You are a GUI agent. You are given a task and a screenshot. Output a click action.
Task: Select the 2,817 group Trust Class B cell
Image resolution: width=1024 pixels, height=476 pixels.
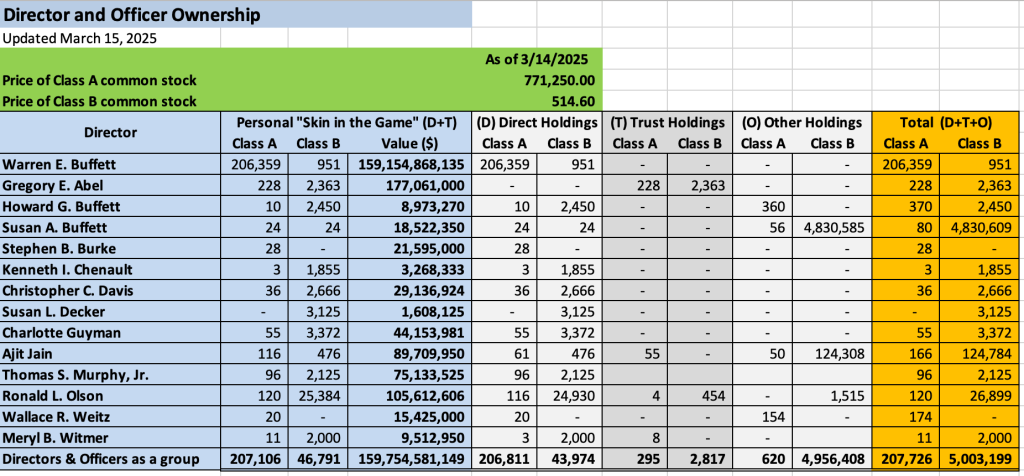pyautogui.click(x=699, y=458)
